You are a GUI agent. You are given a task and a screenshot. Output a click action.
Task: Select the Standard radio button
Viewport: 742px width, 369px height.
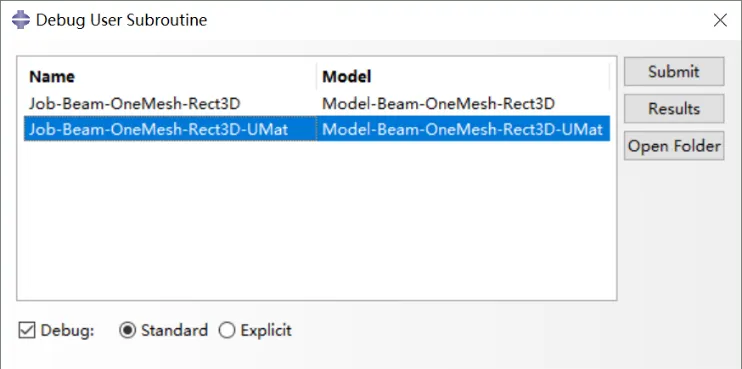pyautogui.click(x=127, y=330)
